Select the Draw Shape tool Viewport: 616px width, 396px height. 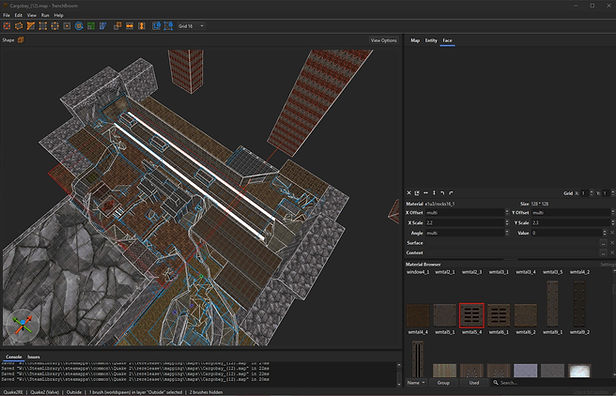(7, 26)
